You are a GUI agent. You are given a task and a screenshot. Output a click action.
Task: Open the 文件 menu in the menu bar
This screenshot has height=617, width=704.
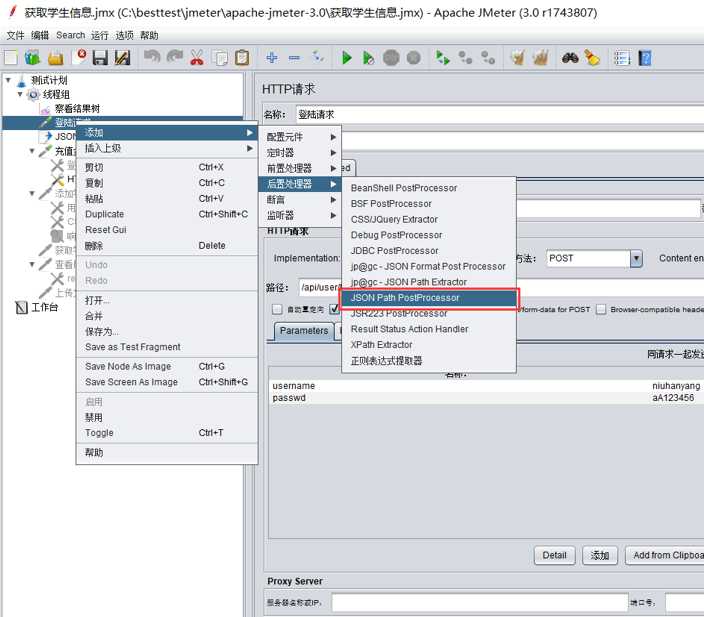pos(15,35)
